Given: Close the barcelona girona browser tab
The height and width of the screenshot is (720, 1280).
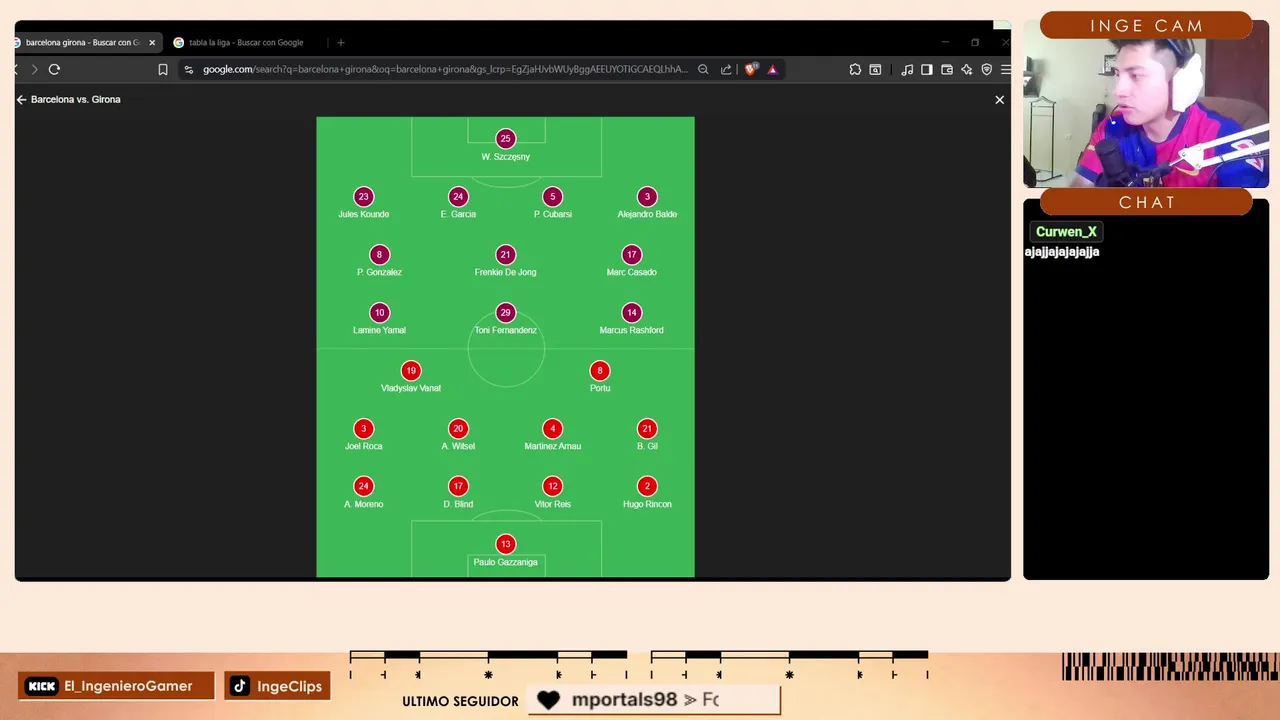Looking at the screenshot, I should click(152, 42).
